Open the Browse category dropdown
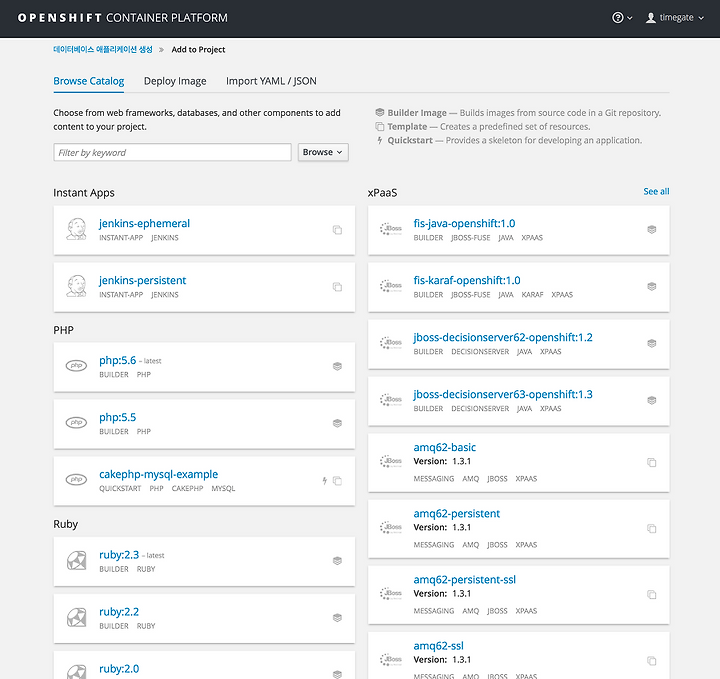Screen dimensions: 720x679 click(x=323, y=152)
